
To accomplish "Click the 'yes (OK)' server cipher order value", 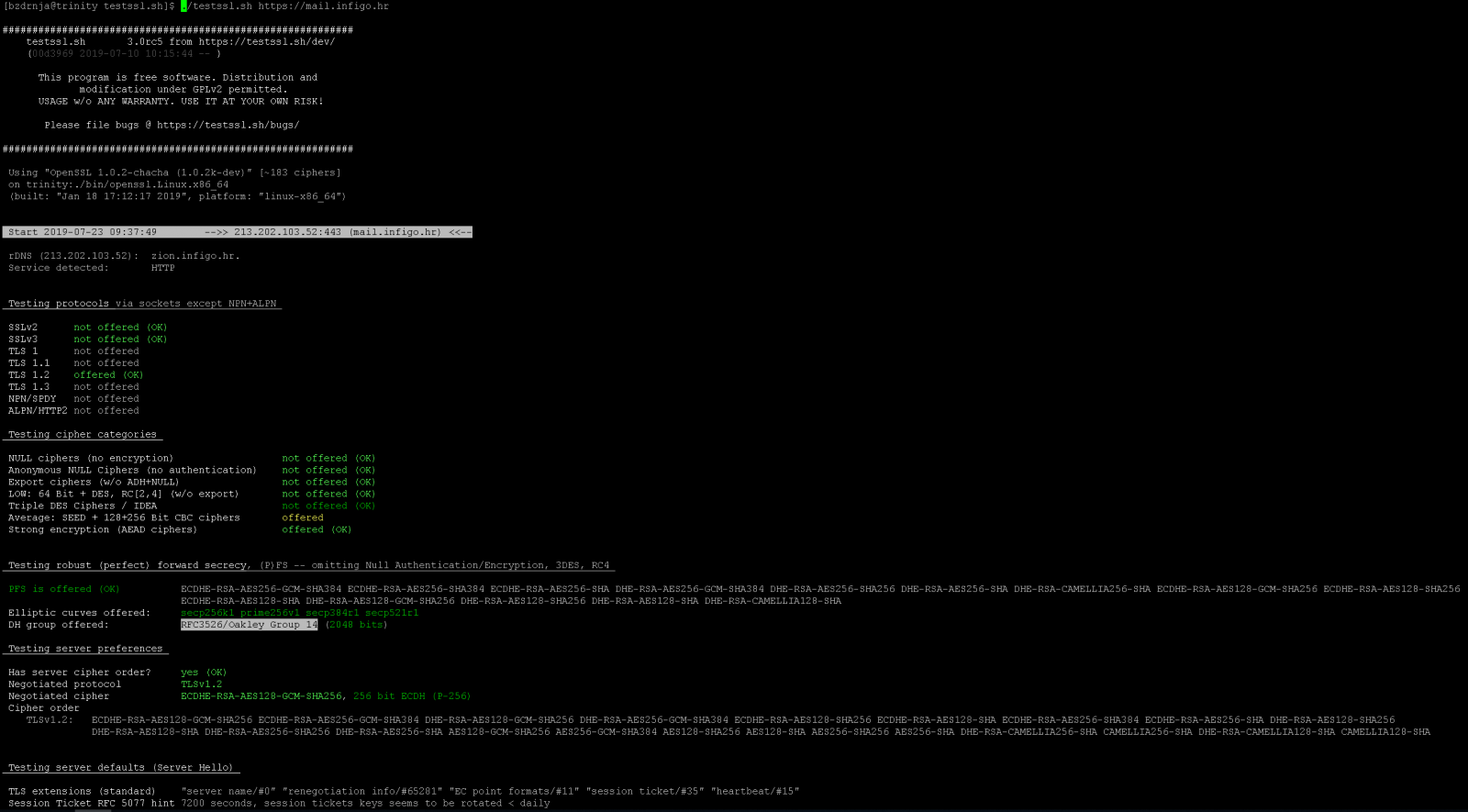I will [203, 673].
